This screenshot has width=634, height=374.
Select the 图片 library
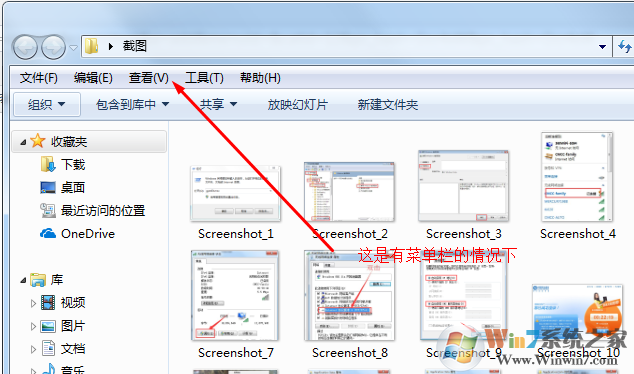click(73, 326)
